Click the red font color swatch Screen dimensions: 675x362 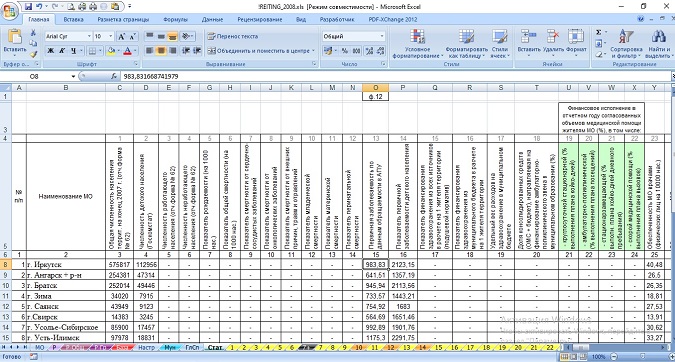pyautogui.click(x=127, y=51)
